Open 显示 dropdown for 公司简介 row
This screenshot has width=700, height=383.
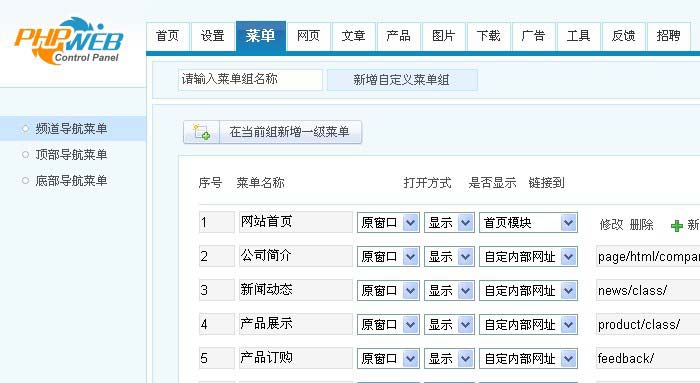tap(449, 256)
